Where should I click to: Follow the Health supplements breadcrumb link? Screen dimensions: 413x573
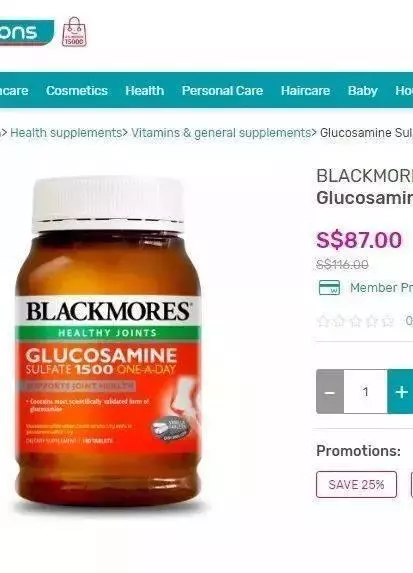click(66, 133)
